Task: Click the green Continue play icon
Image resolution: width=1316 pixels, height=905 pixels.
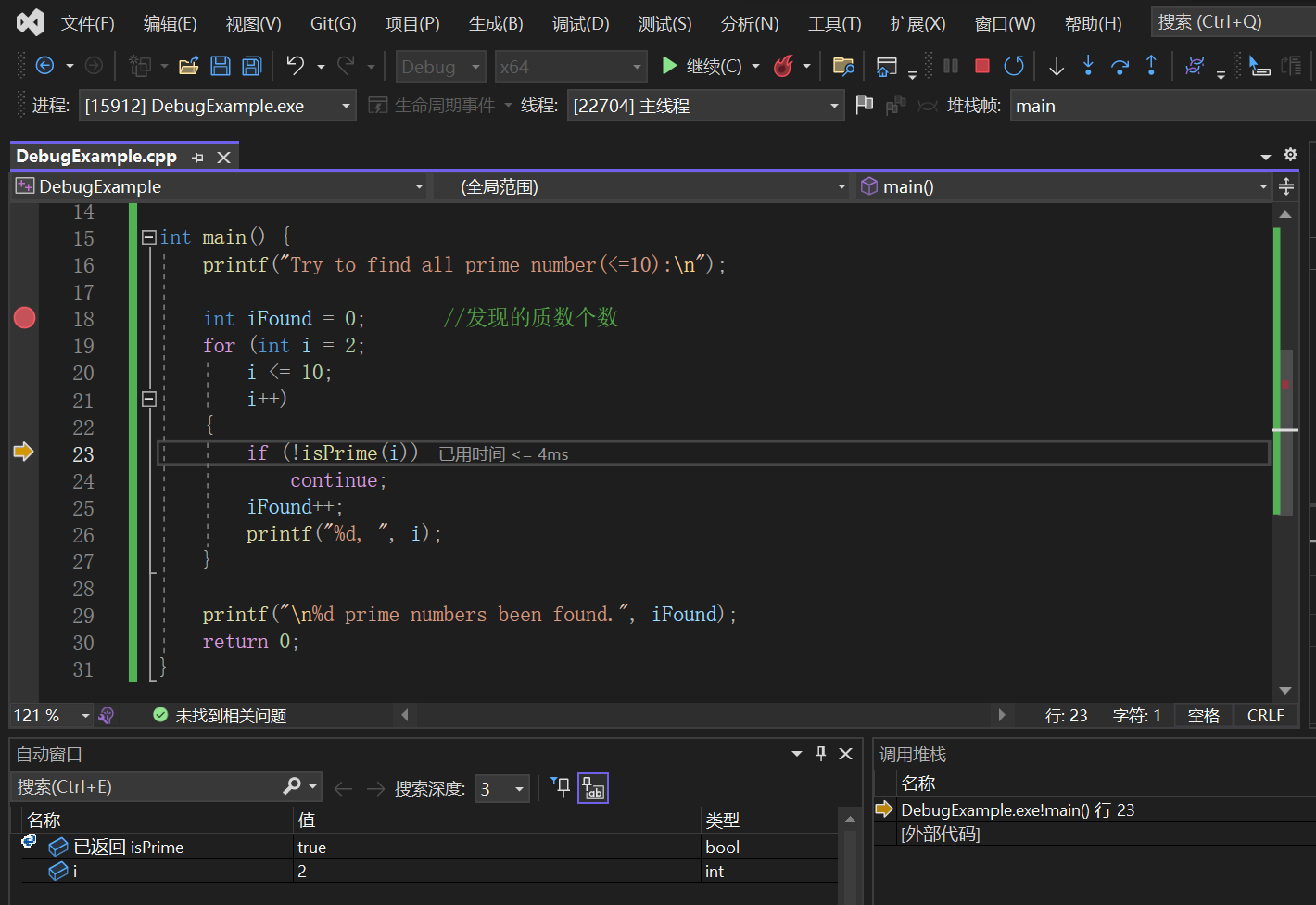Action: pos(669,66)
